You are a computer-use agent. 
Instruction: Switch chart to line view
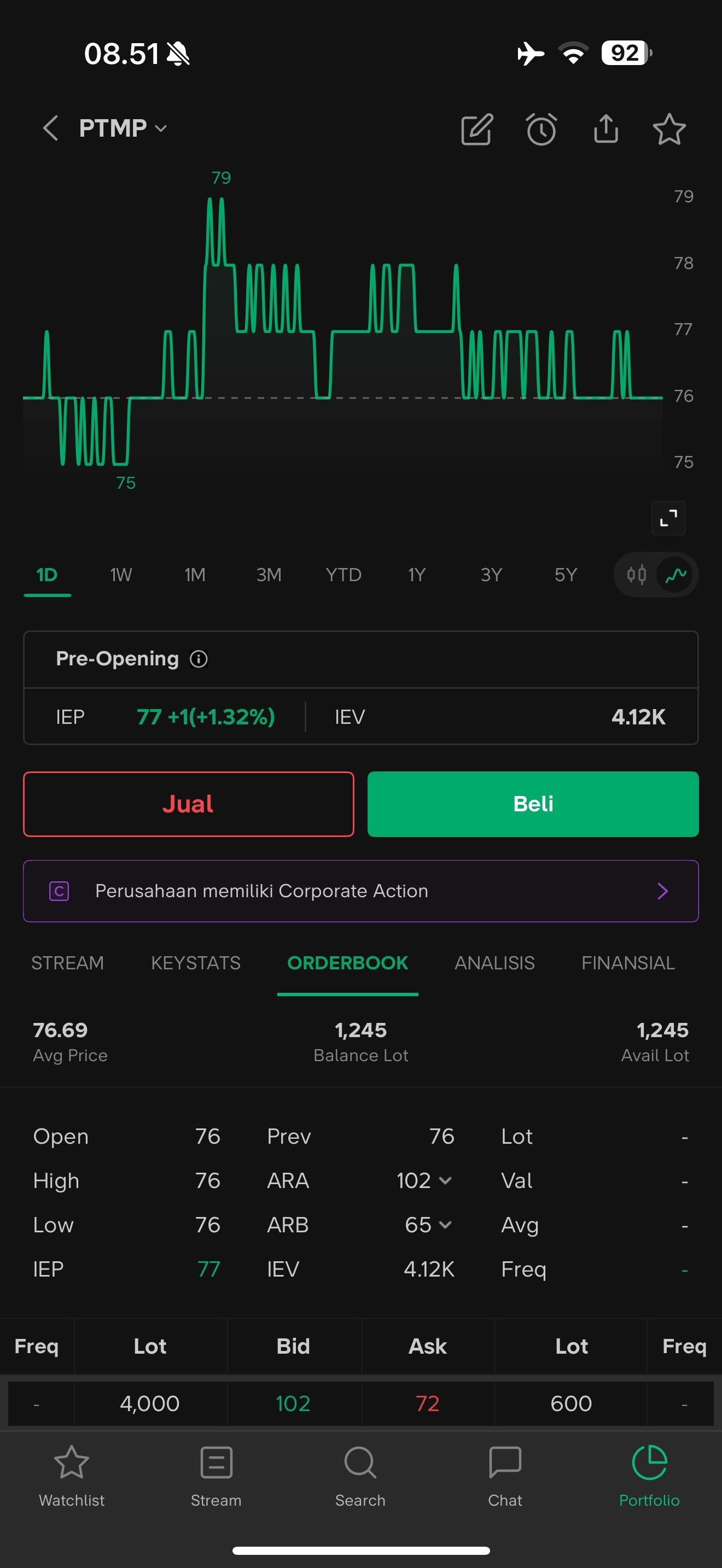pyautogui.click(x=676, y=575)
